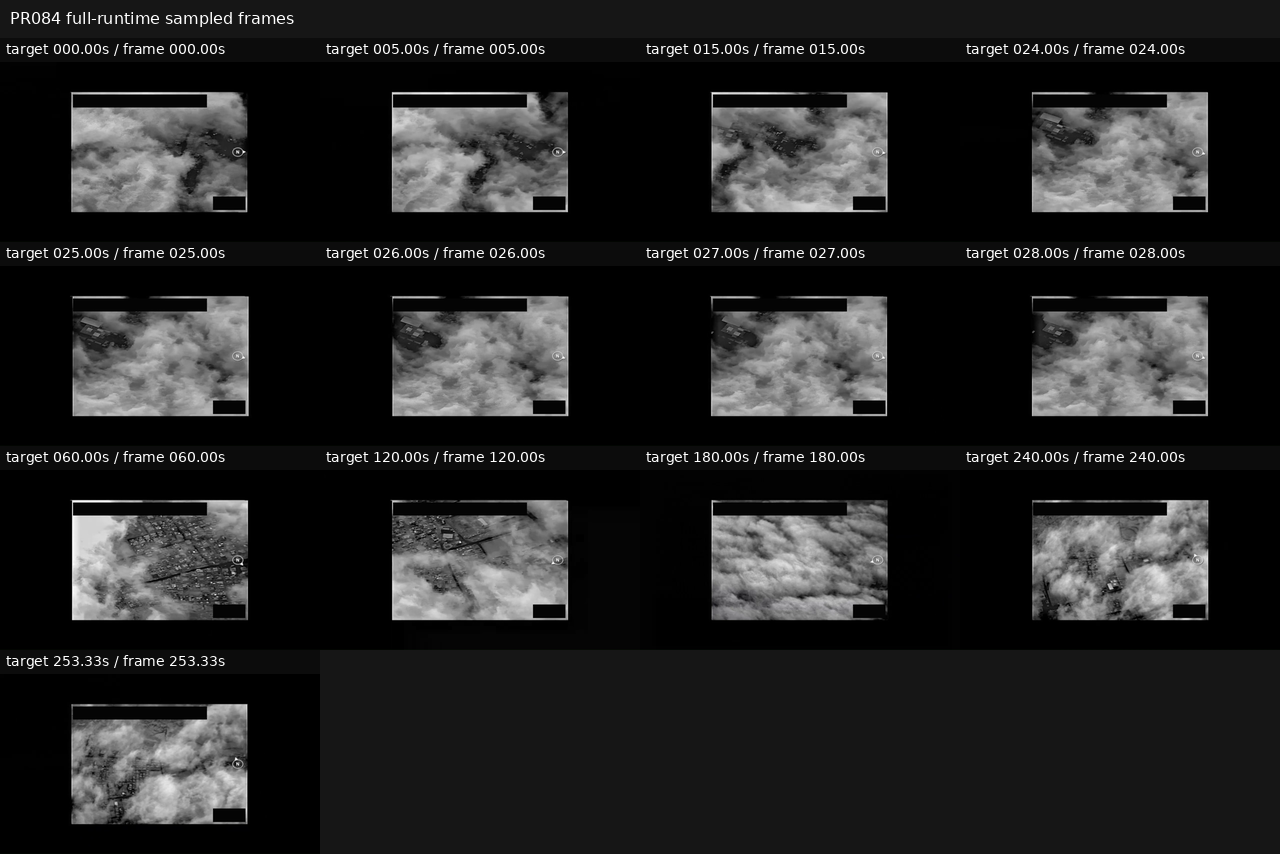
Task: Click label 'target 027.00s / frame 027.00s'
Action: 755,253
